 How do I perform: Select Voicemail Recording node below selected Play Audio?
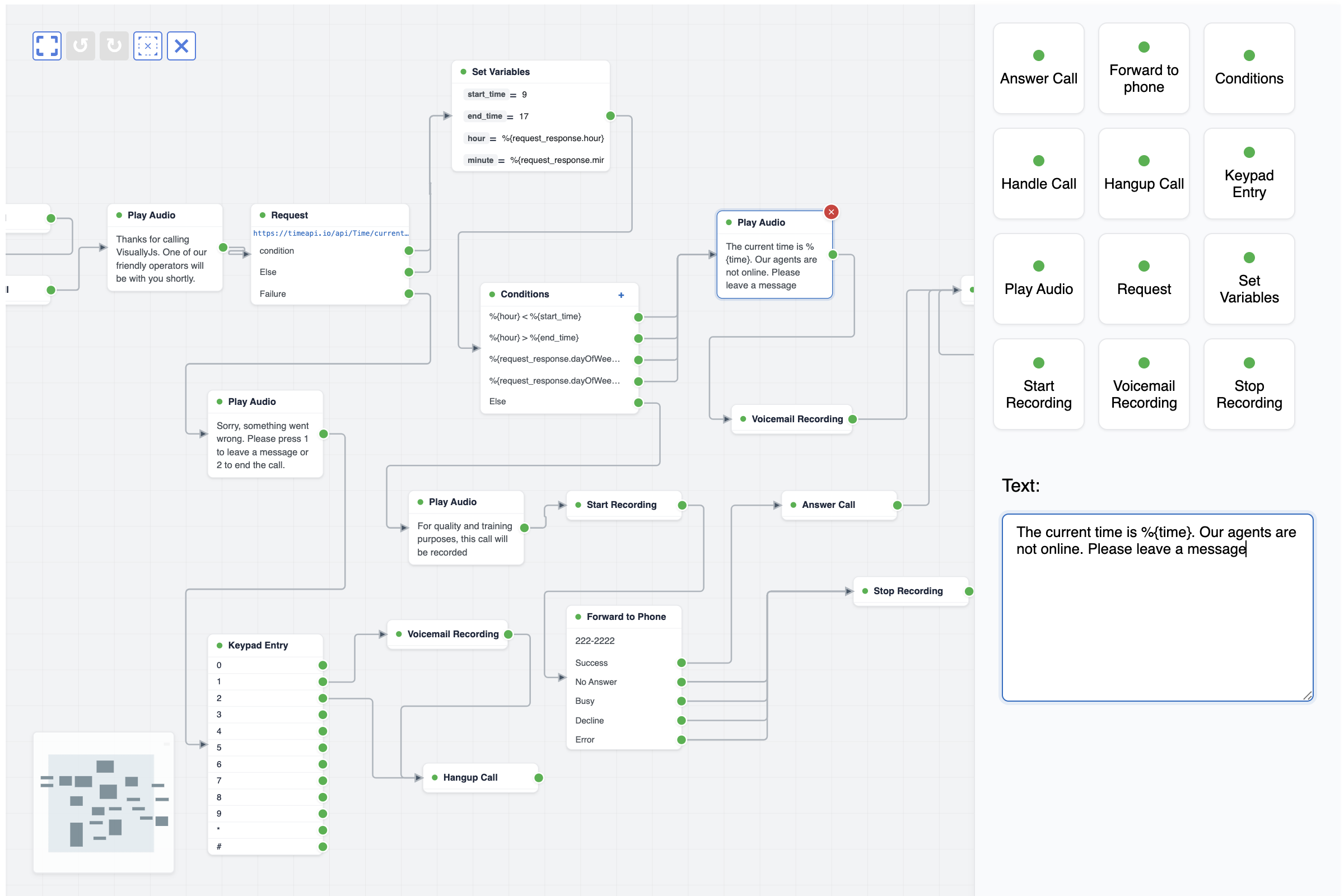point(793,420)
